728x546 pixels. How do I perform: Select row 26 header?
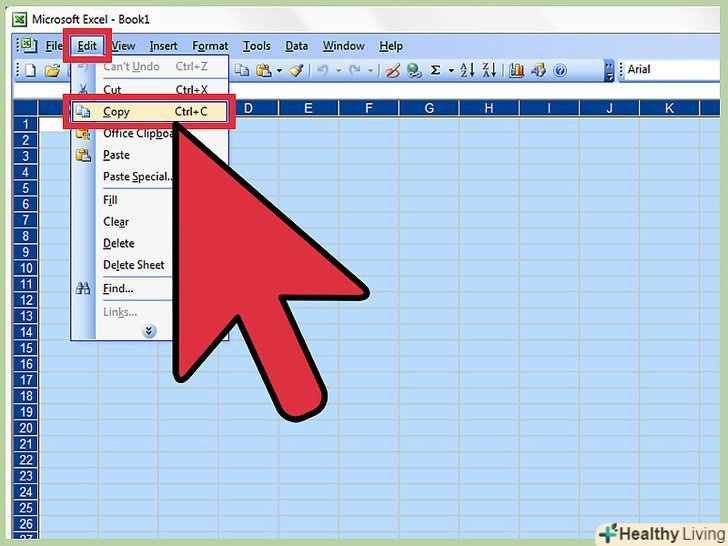tap(26, 524)
